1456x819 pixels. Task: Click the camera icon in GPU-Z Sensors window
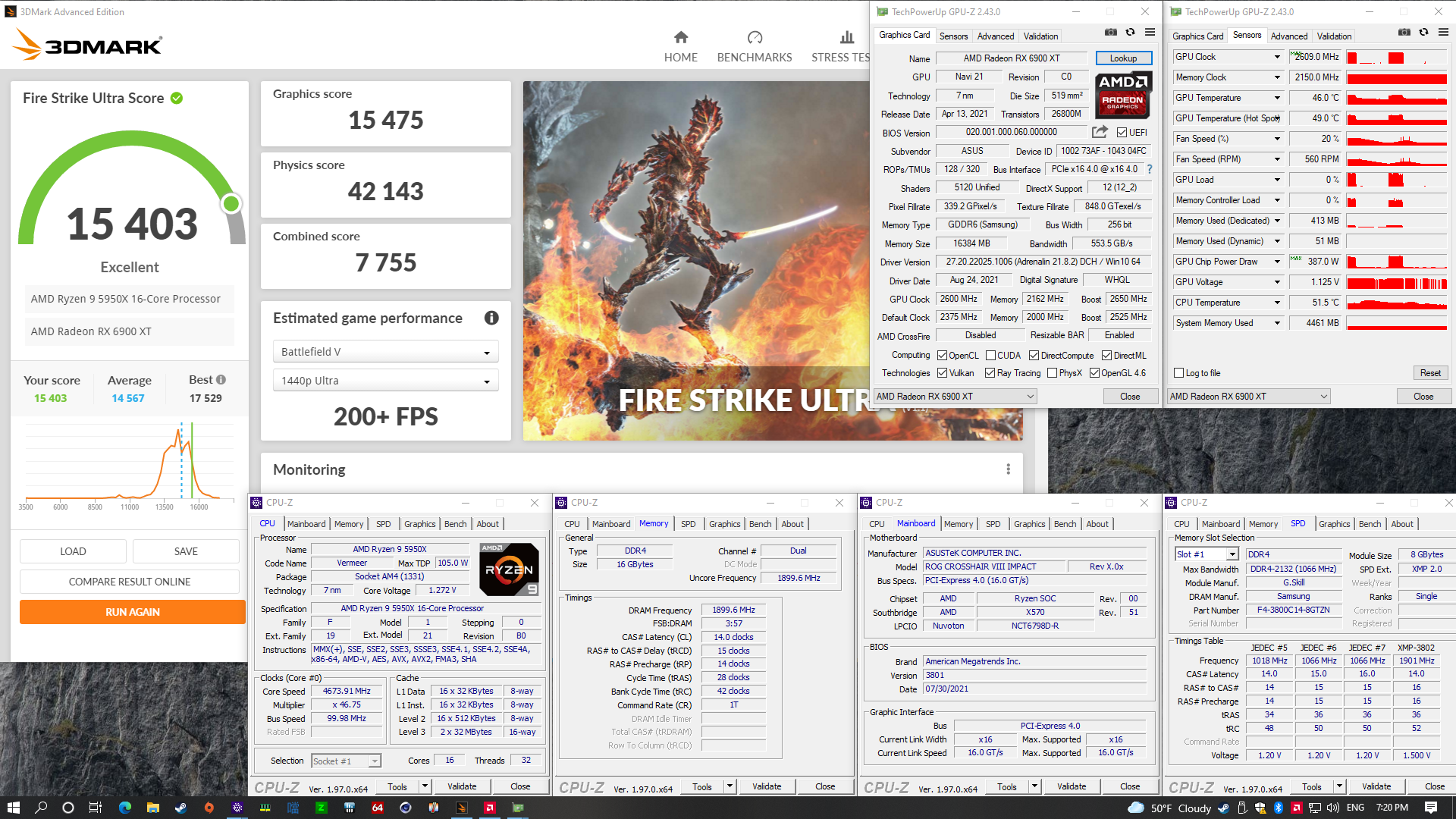(x=1404, y=33)
